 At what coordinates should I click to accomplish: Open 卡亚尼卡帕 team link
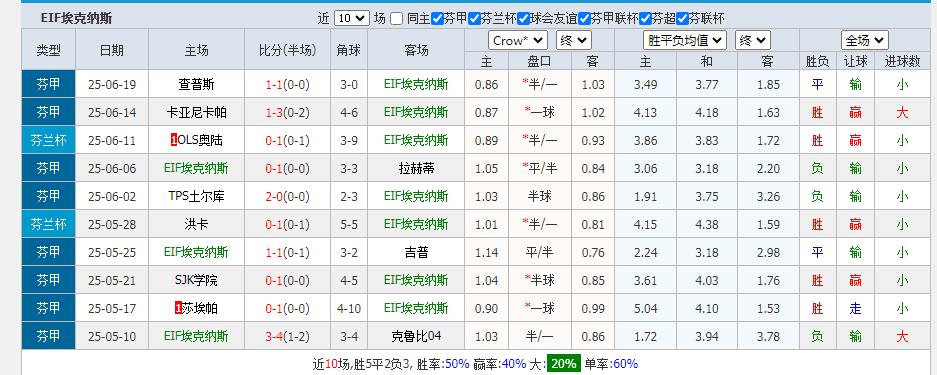click(x=196, y=112)
